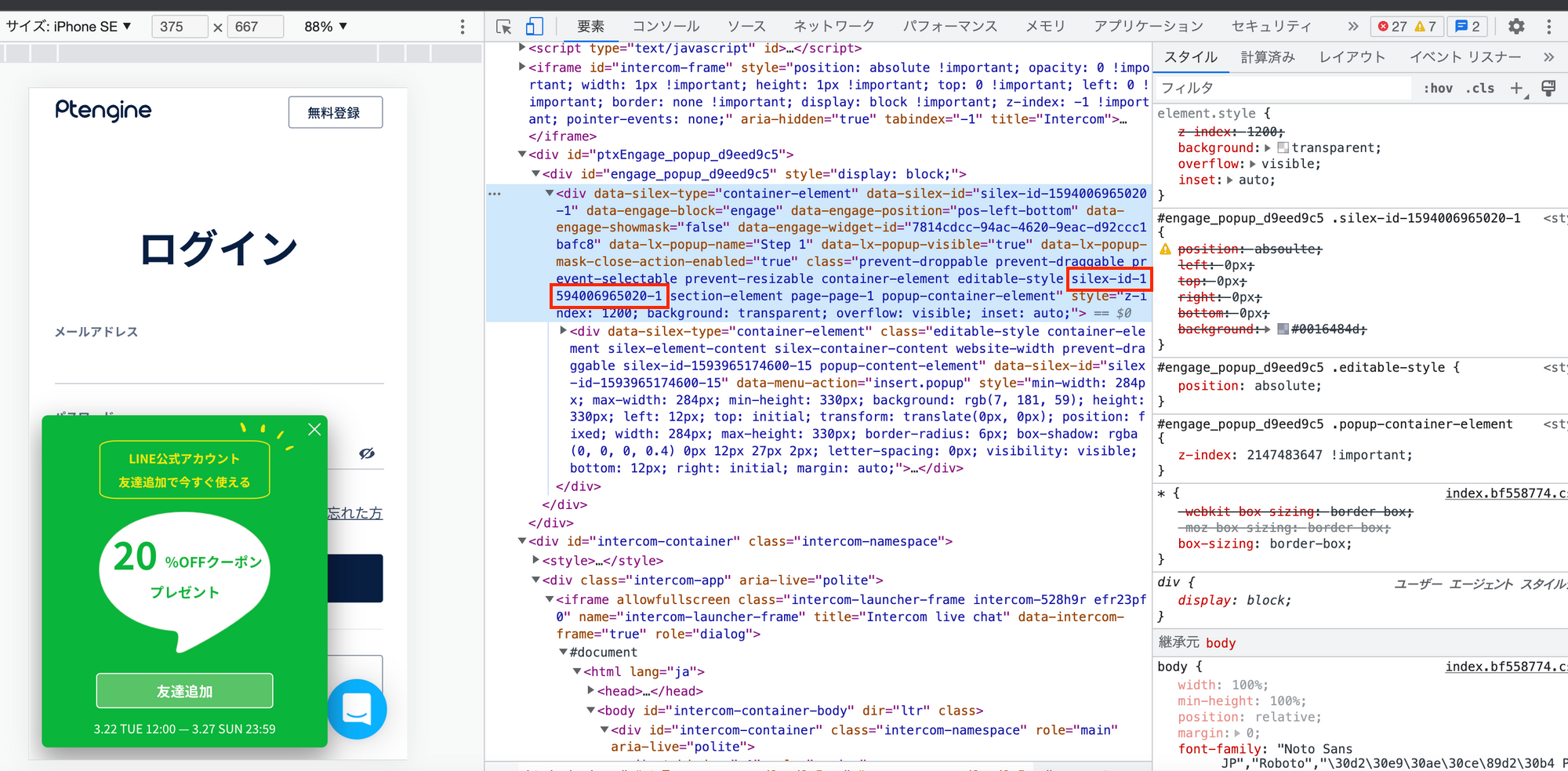The height and width of the screenshot is (771, 1568).
Task: Open the Intercom chat launcher bubble
Action: [x=357, y=709]
